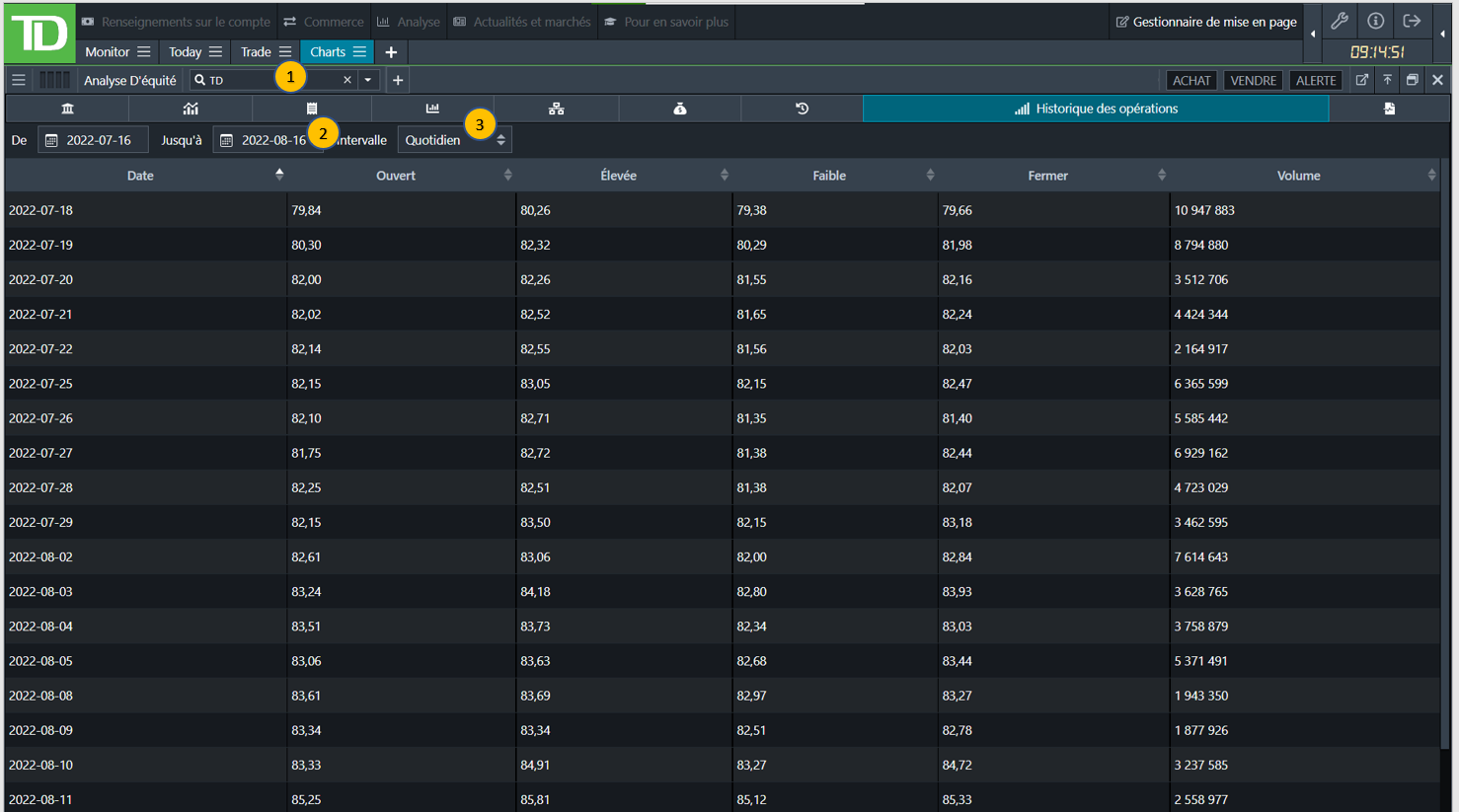Open the symbol search dropdown arrow
The height and width of the screenshot is (812, 1459).
[368, 80]
